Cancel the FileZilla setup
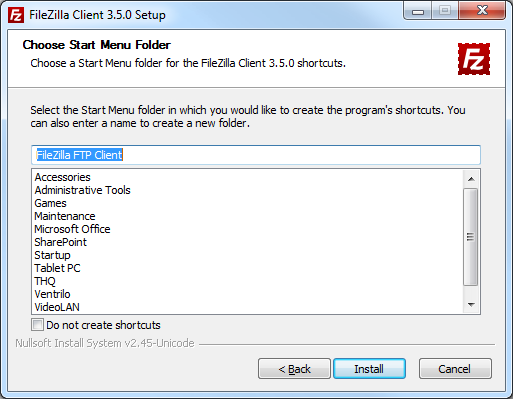 pyautogui.click(x=455, y=369)
